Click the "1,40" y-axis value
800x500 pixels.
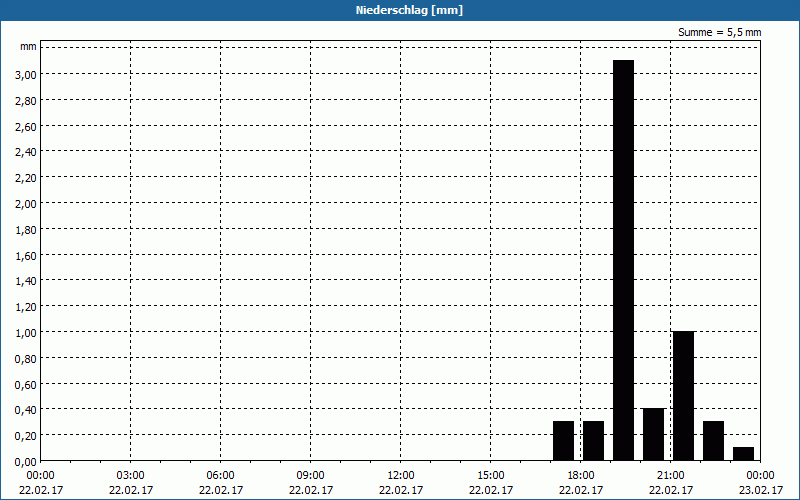(26, 281)
